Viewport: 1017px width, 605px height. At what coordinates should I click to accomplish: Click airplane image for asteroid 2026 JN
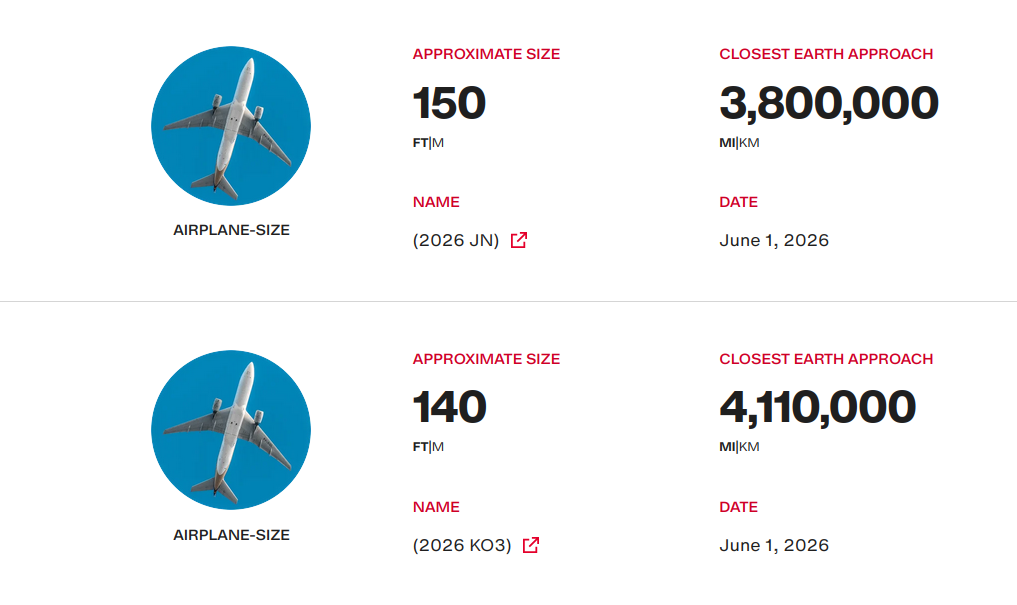tap(231, 126)
